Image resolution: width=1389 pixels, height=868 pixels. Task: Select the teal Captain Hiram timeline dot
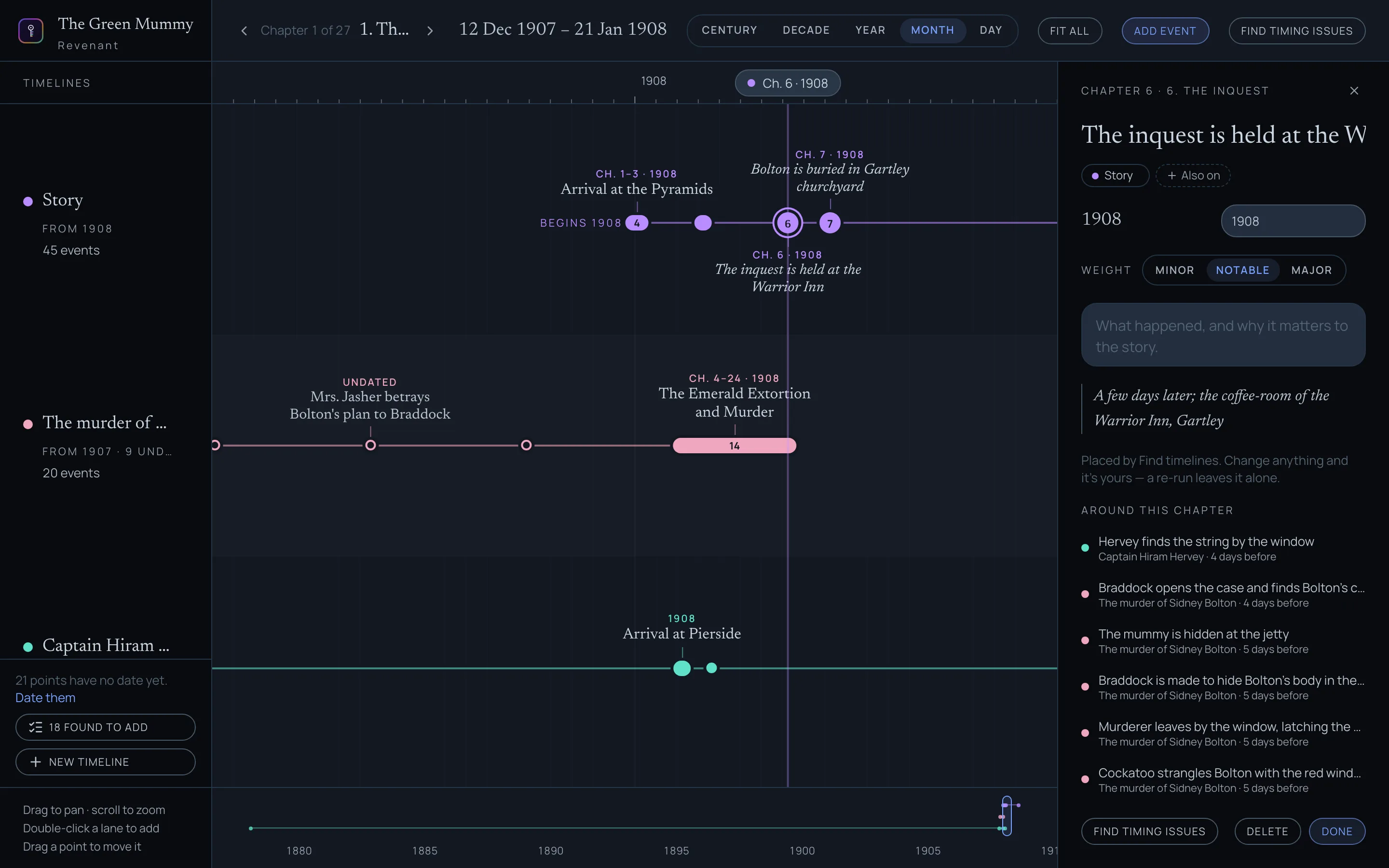27,647
